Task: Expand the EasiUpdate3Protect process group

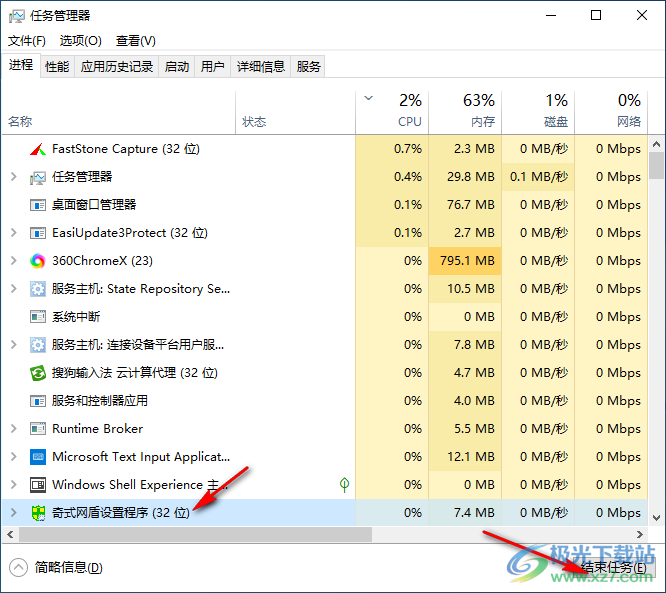Action: (x=14, y=233)
